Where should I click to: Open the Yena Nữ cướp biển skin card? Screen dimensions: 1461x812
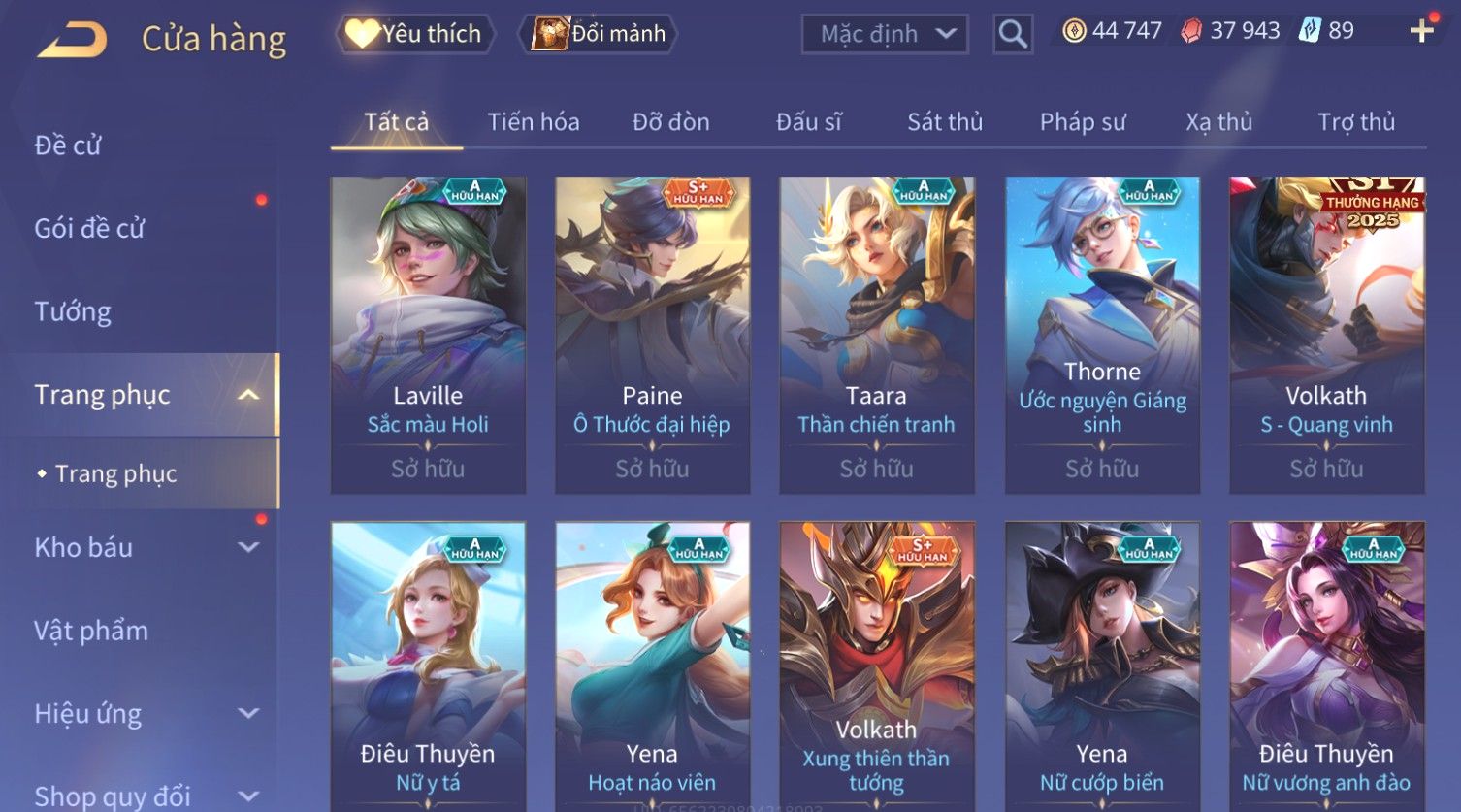click(1102, 666)
